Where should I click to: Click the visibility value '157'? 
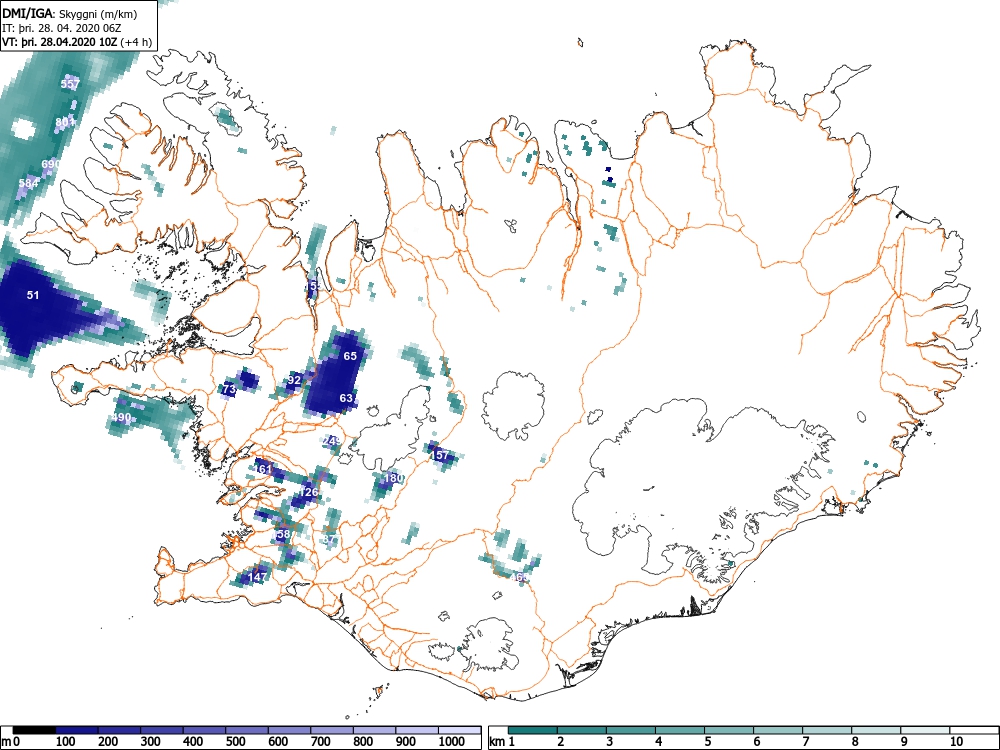(x=440, y=455)
